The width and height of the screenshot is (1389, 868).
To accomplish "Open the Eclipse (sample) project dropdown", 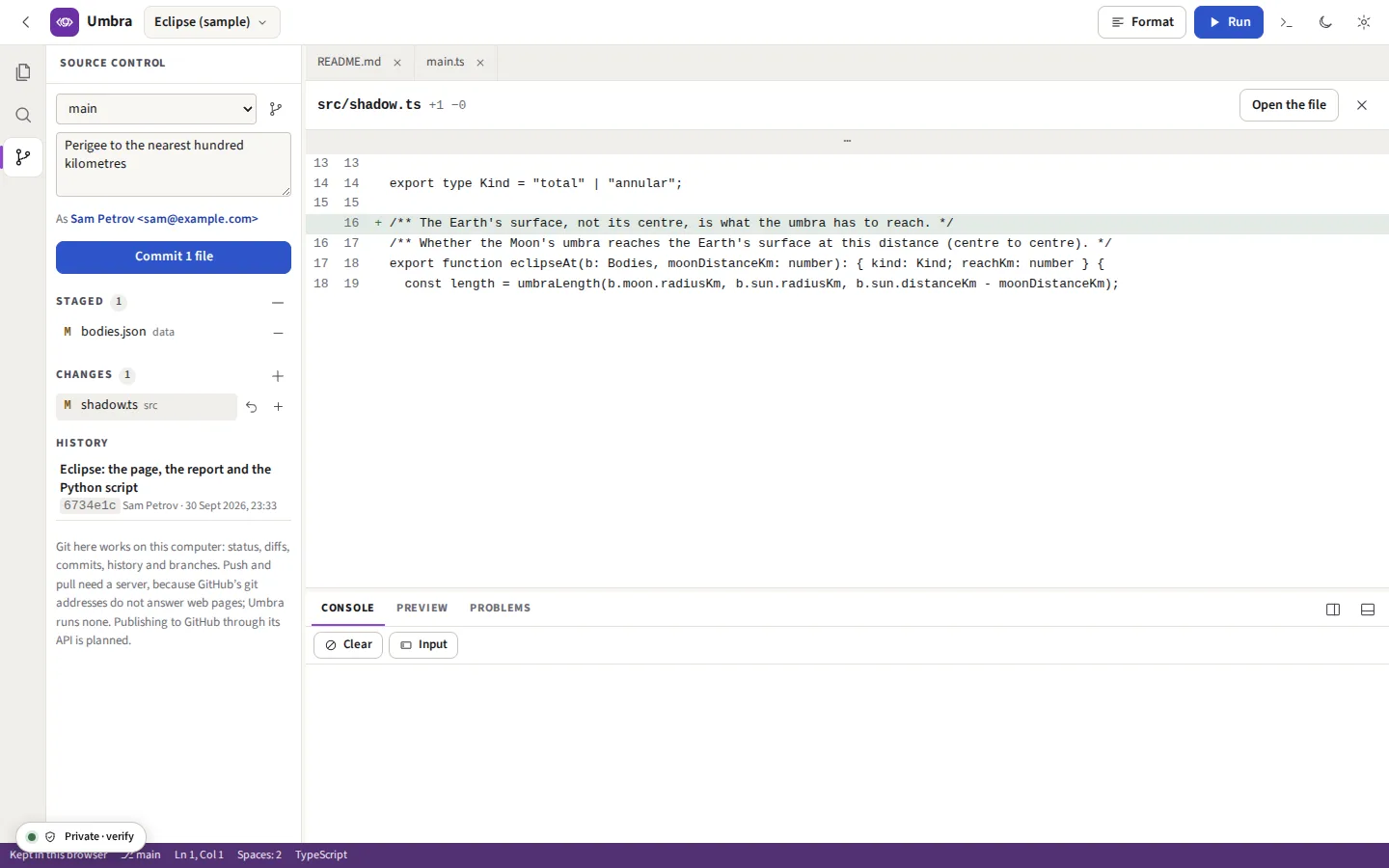I will tap(211, 22).
